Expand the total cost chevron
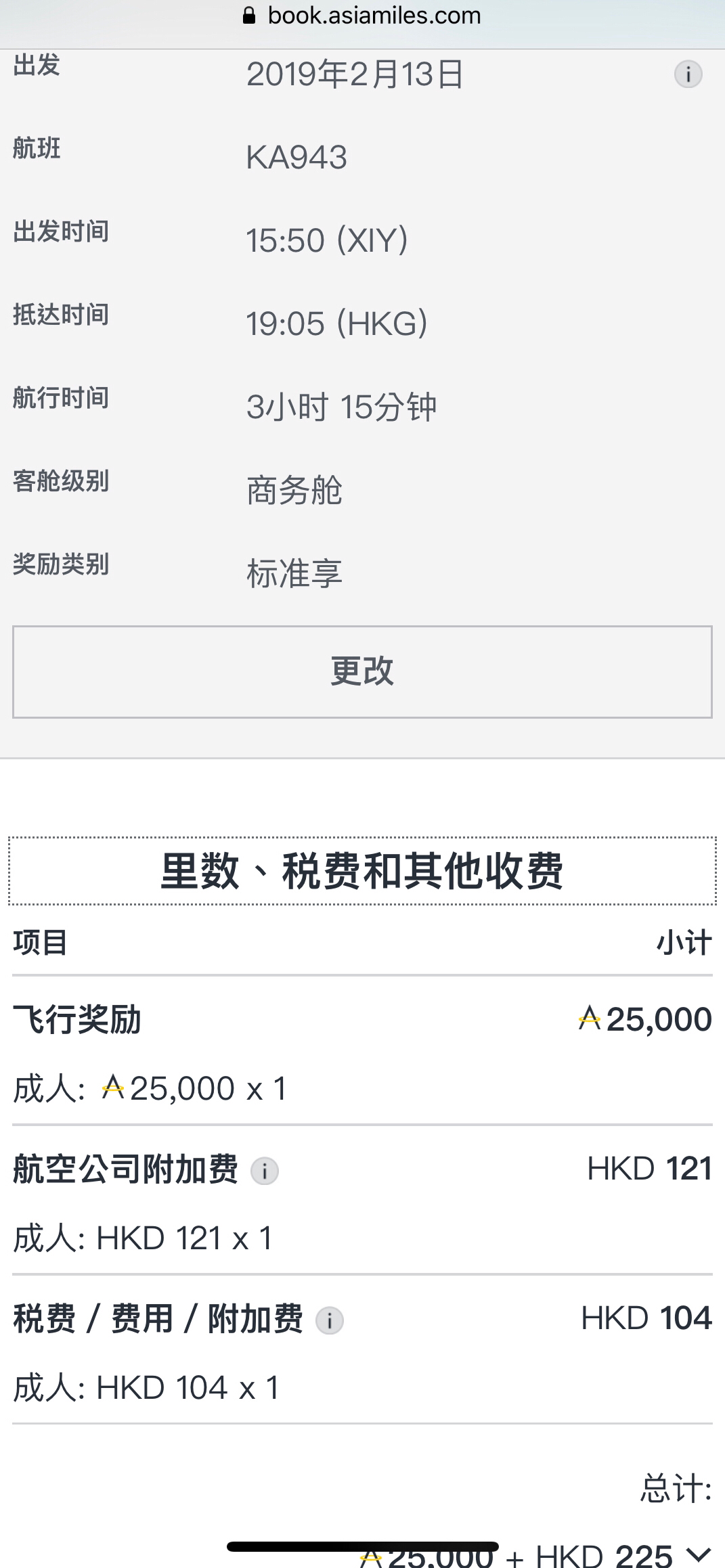Screen dimensions: 725x1568 click(699, 1553)
